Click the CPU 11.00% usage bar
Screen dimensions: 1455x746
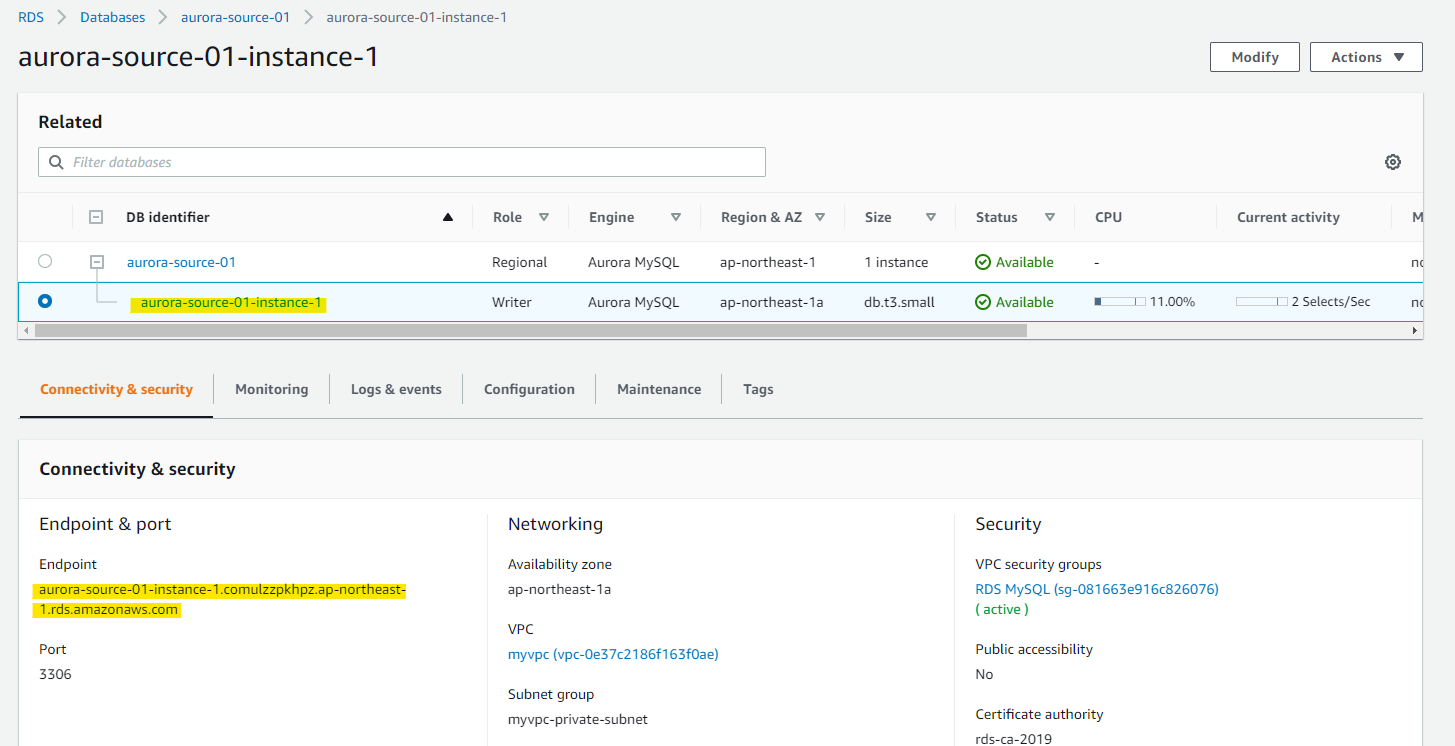click(x=1120, y=301)
